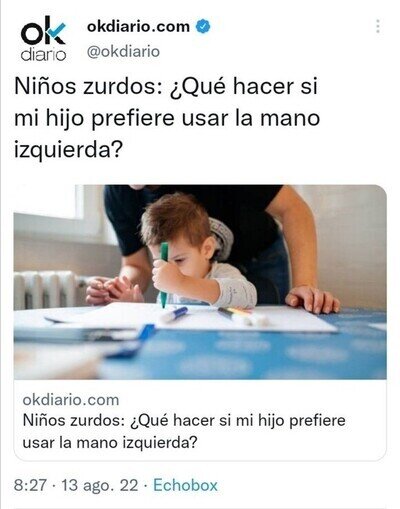The height and width of the screenshot is (509, 400).
Task: Click the 8:27 tweet timestamp
Action: click(30, 485)
